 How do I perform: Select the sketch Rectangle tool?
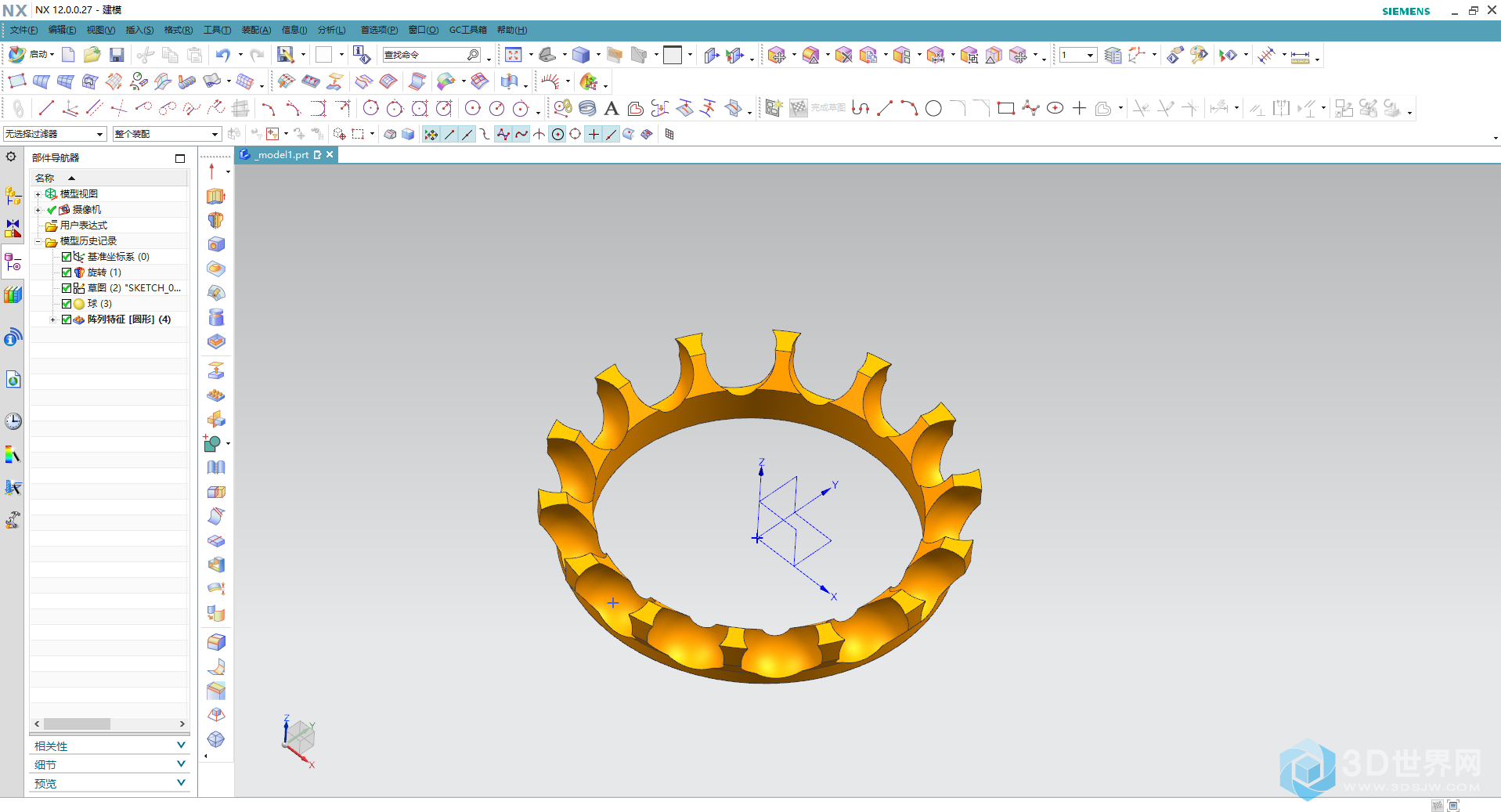(1006, 109)
